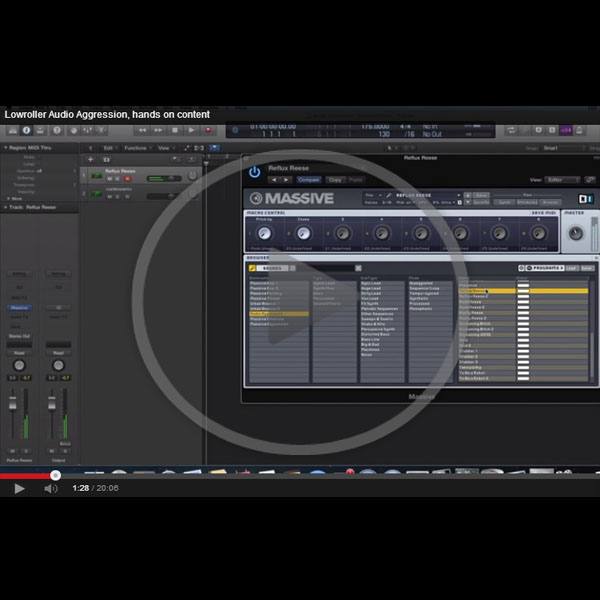The image size is (600, 600).
Task: Clear the browser search with X button
Action: click(358, 268)
